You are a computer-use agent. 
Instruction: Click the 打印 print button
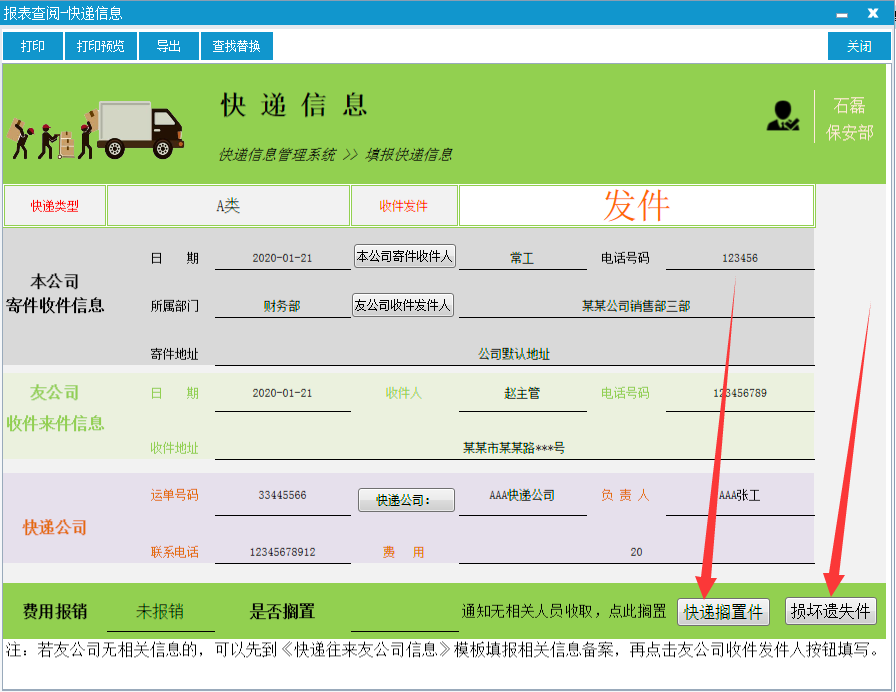click(x=33, y=46)
